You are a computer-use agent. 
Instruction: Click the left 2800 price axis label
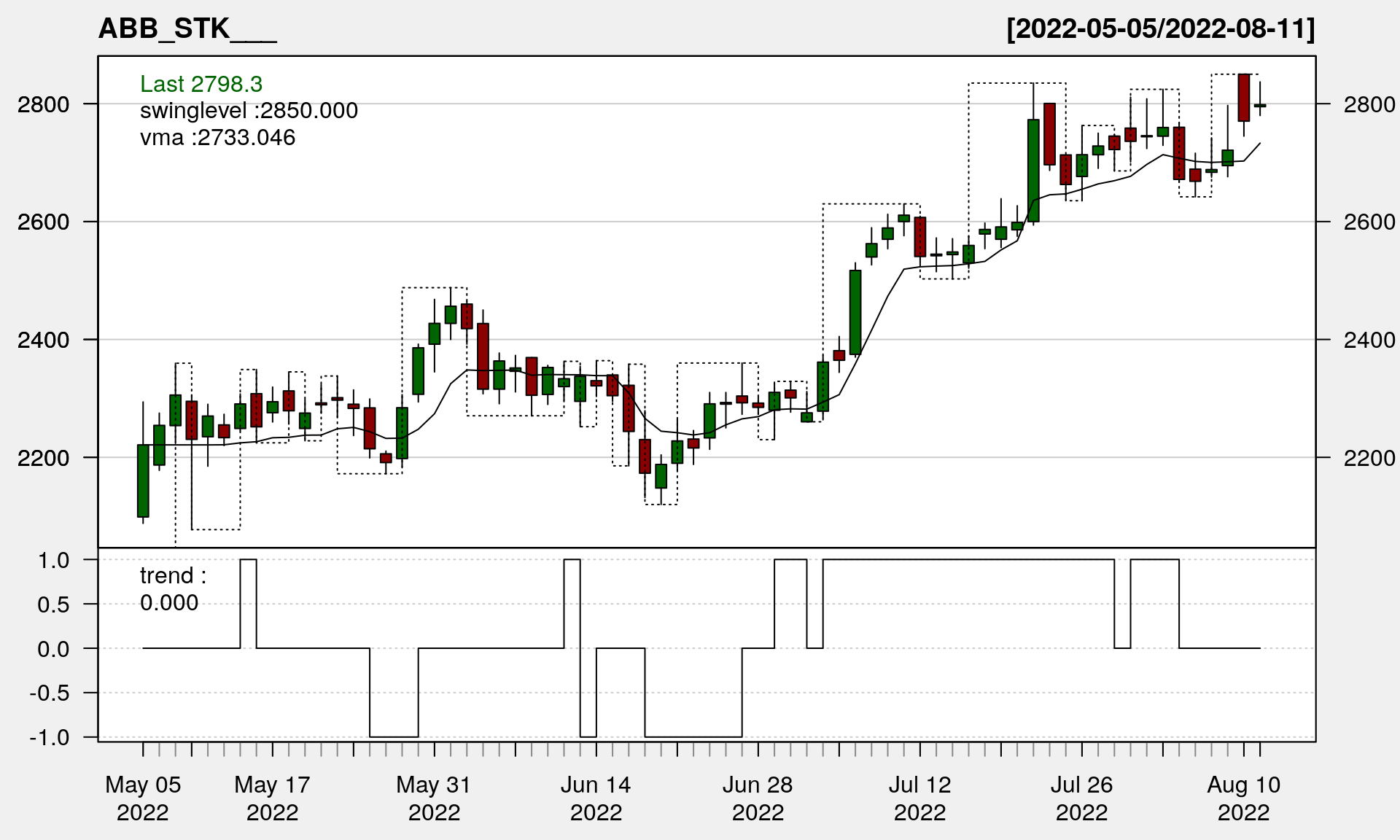[44, 104]
